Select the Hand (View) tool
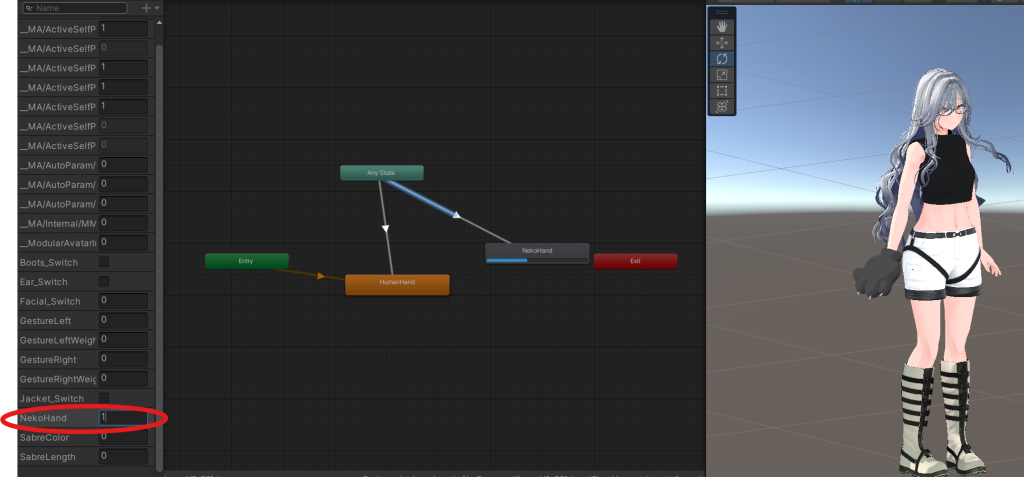The height and width of the screenshot is (477, 1024). 722,28
